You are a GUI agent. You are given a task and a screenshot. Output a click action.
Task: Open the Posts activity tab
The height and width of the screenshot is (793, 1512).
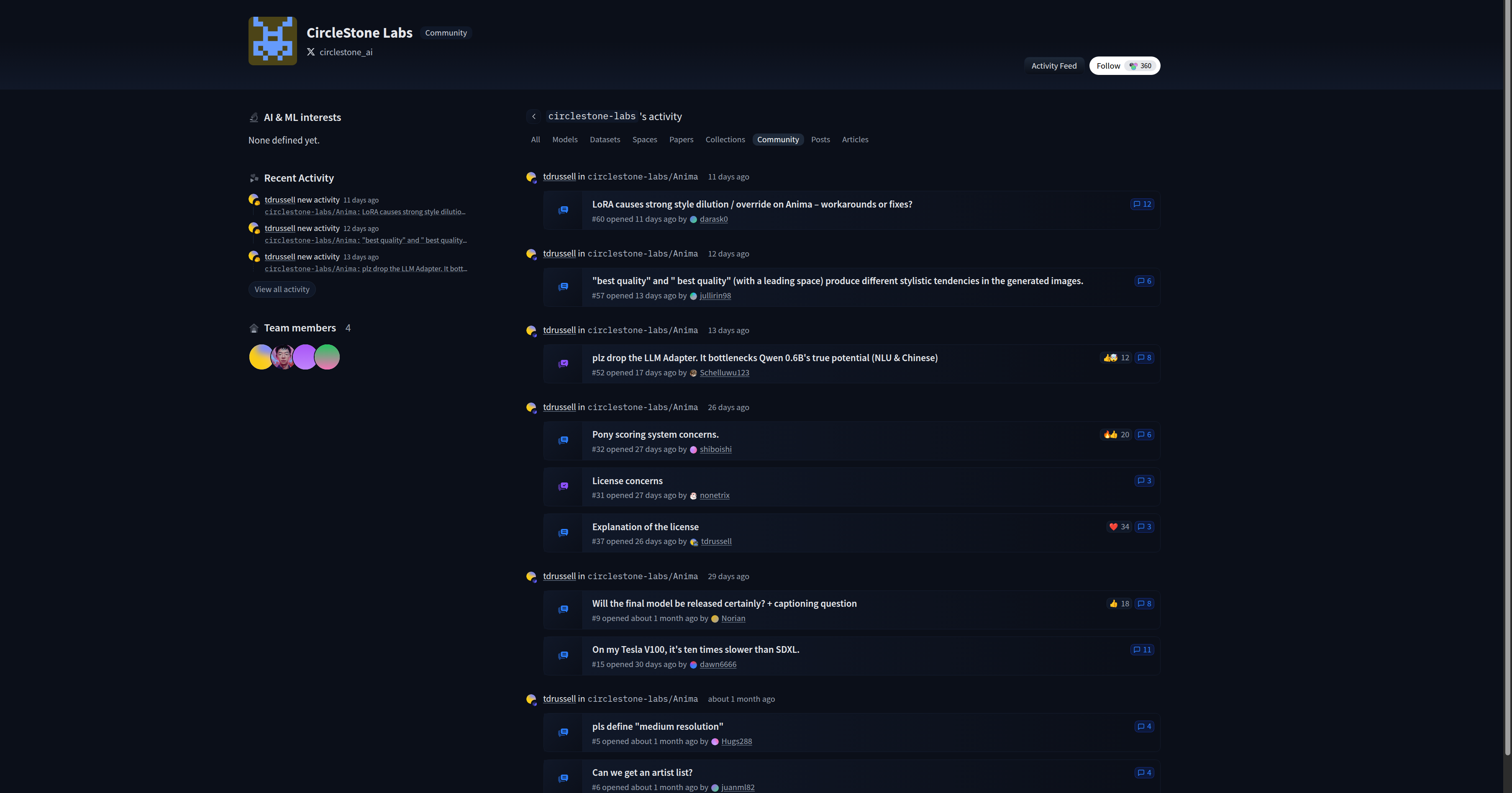click(820, 140)
